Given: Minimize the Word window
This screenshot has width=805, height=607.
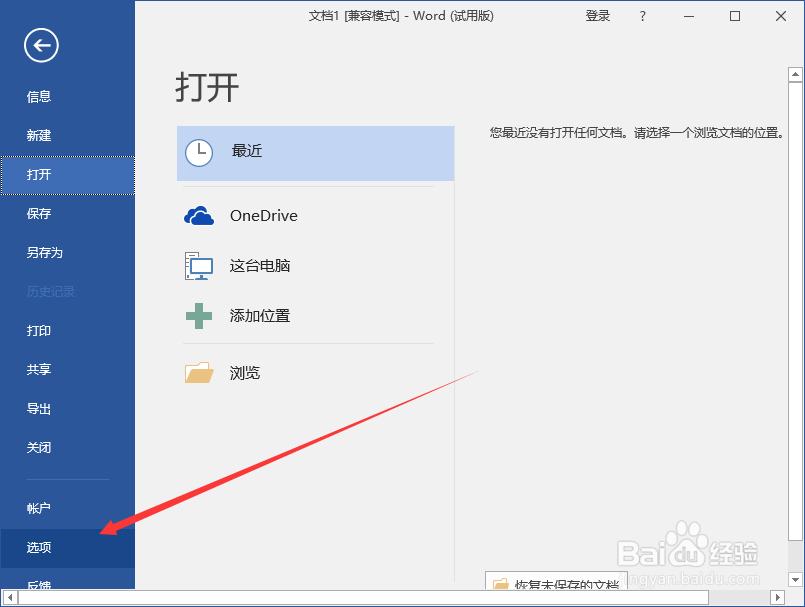Looking at the screenshot, I should (x=689, y=16).
